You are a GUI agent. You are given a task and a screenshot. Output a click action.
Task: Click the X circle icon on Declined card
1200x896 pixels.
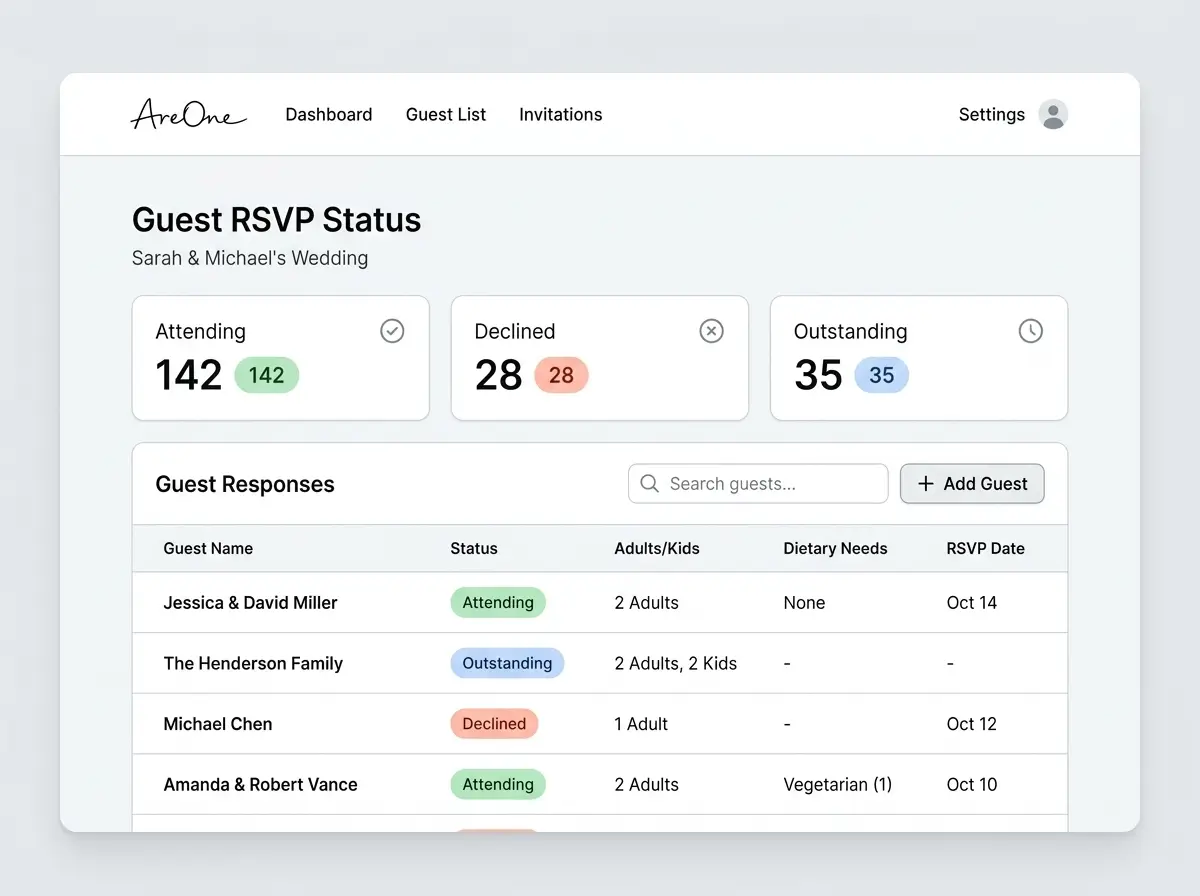[711, 331]
